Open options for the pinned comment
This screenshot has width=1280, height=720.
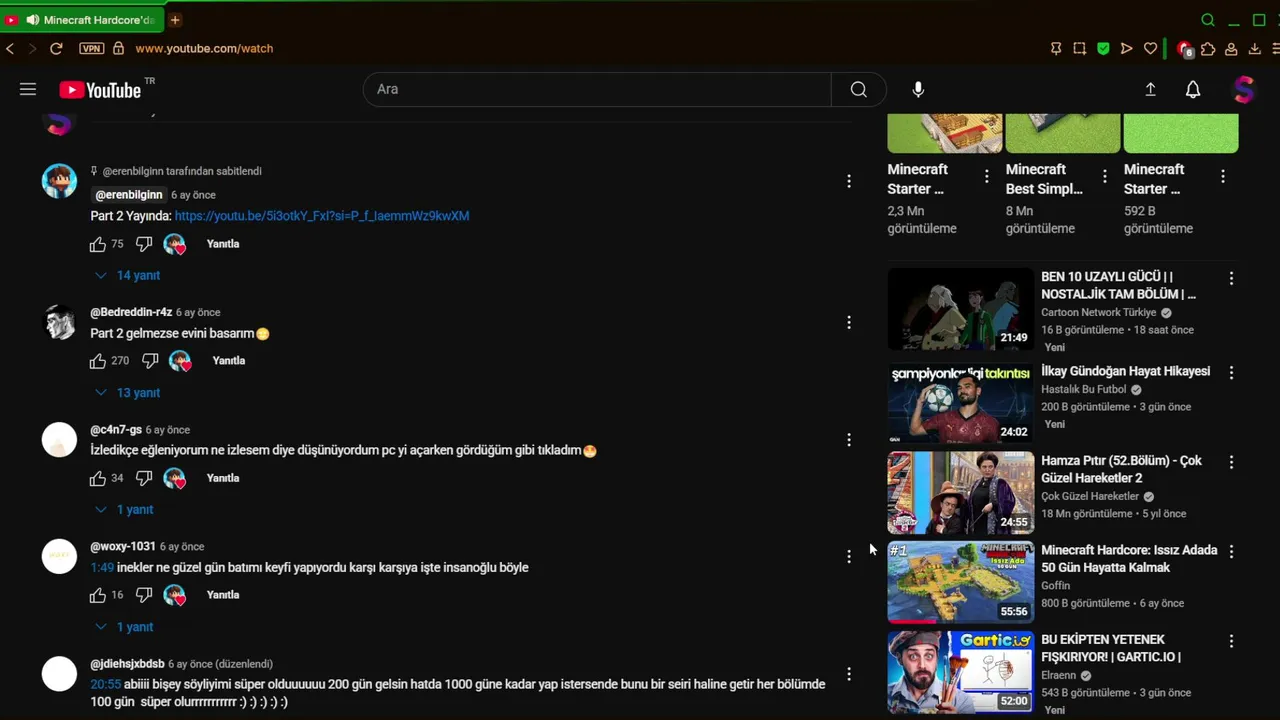click(x=849, y=181)
